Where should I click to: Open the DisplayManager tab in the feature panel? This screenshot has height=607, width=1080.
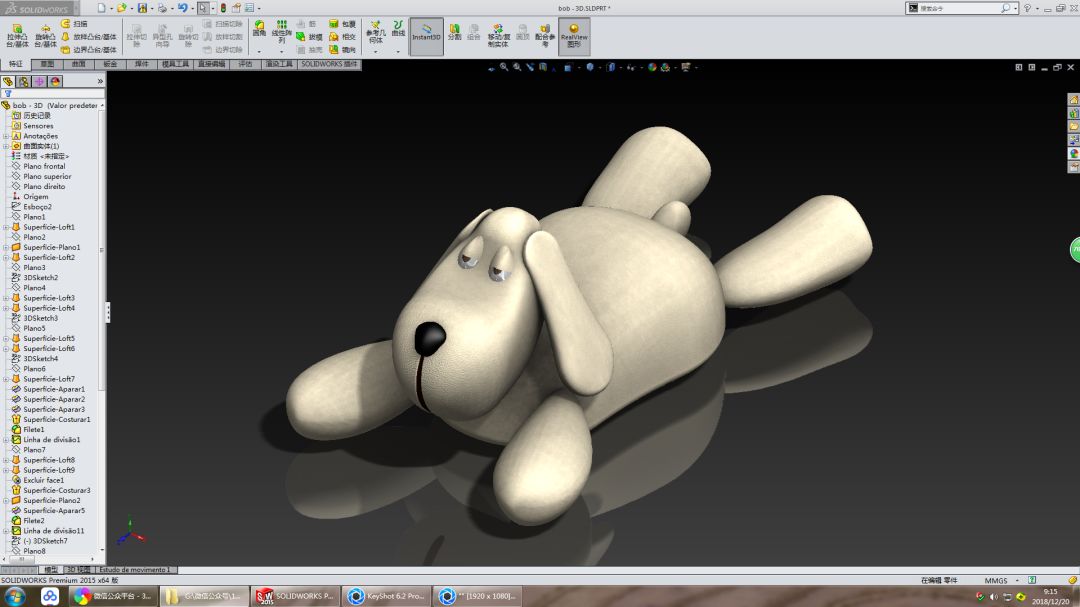55,81
